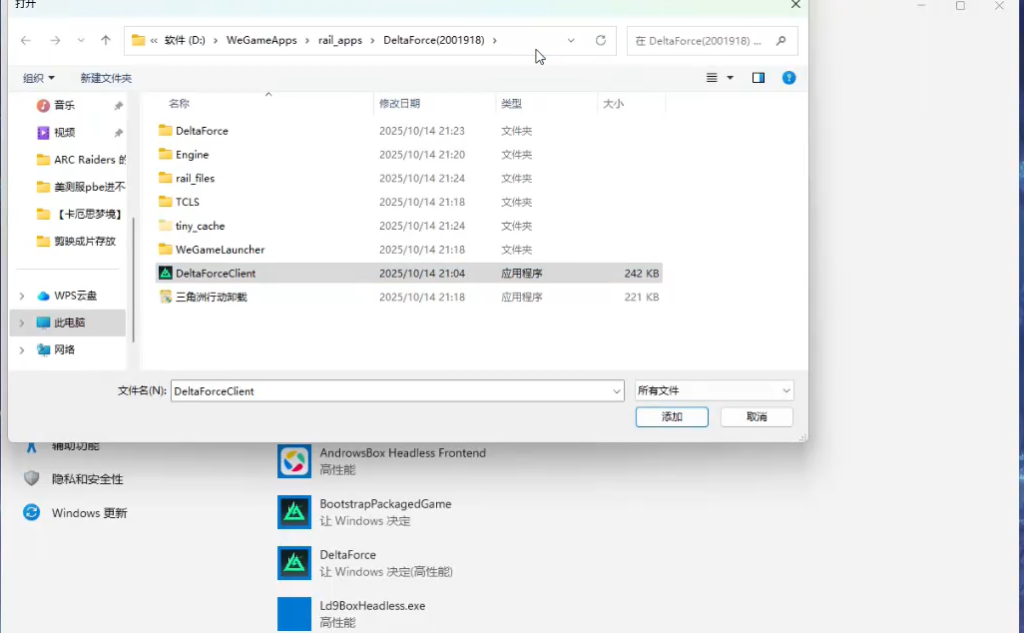Screen dimensions: 1024x633
Task: Expand the 网络 tree node
Action: 22,350
